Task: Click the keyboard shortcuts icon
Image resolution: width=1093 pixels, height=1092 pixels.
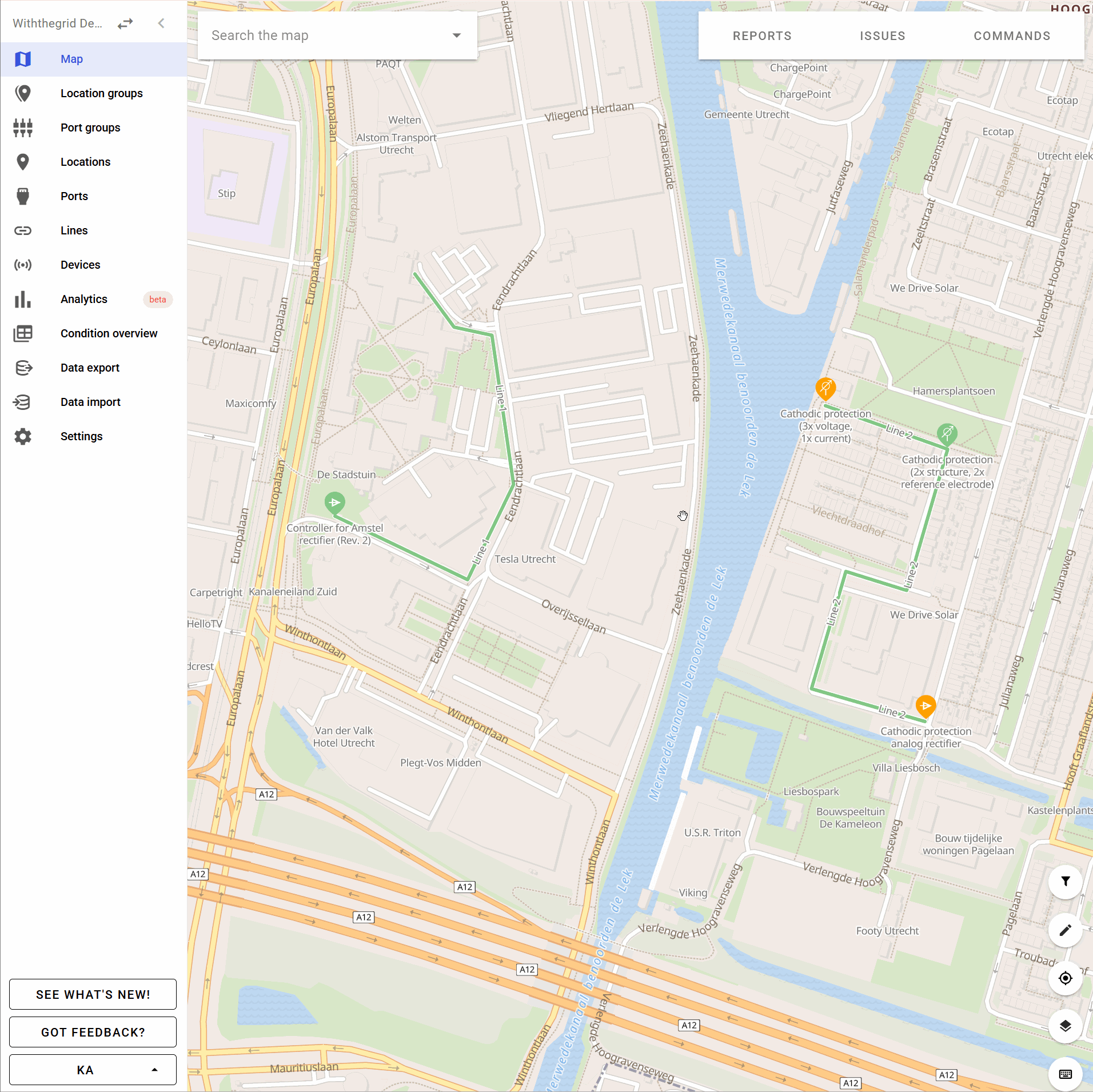Action: click(1065, 1074)
